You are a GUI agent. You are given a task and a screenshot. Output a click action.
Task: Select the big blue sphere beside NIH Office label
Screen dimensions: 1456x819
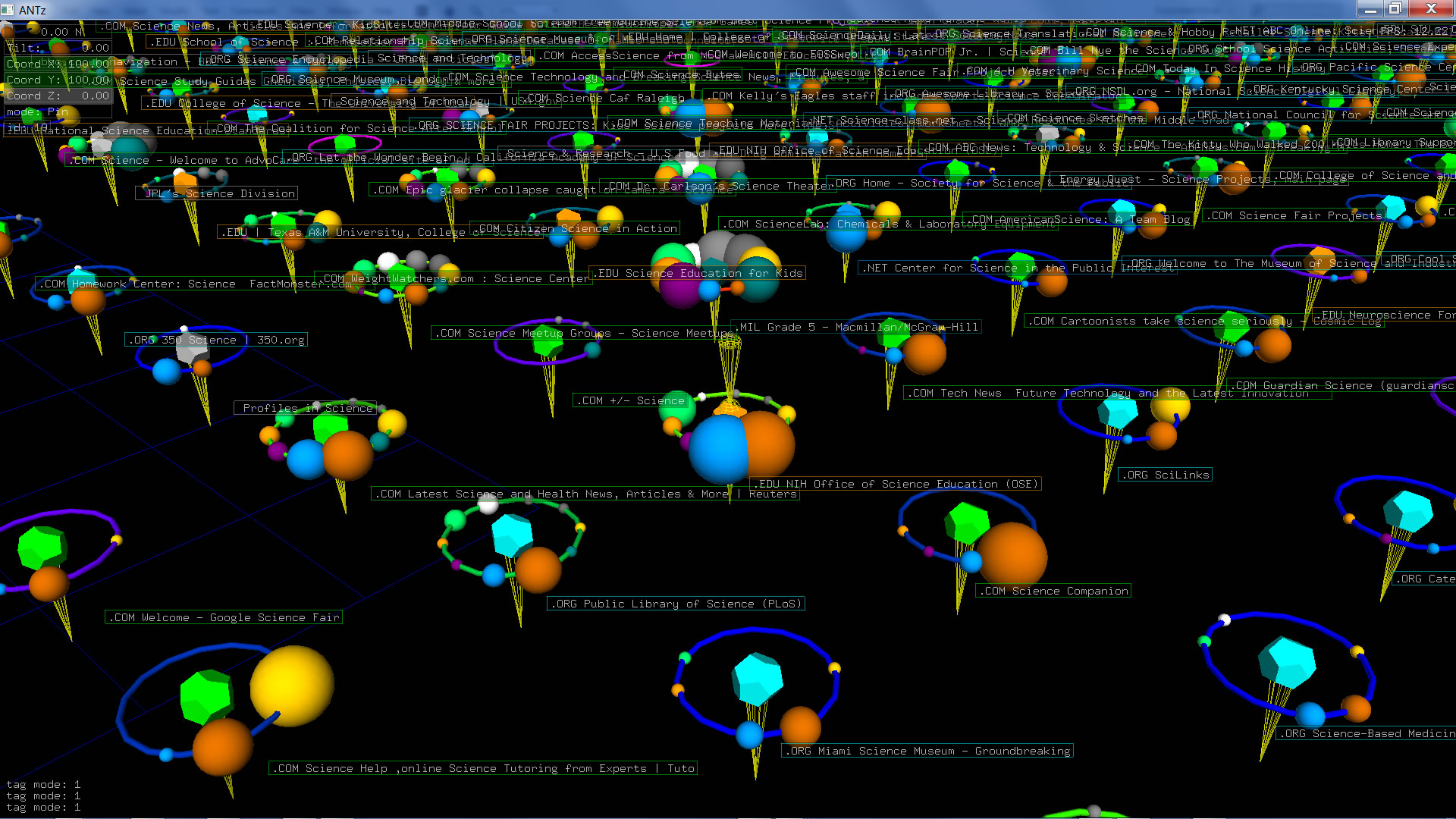(x=717, y=450)
